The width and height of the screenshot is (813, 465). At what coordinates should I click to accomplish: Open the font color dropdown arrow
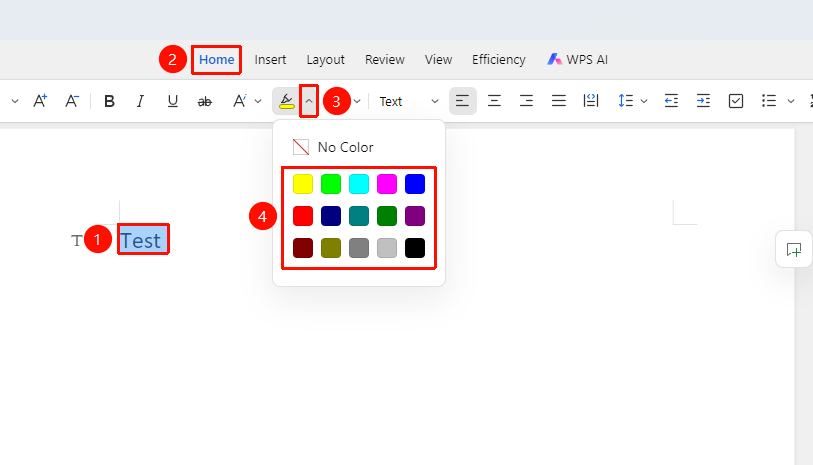258,101
